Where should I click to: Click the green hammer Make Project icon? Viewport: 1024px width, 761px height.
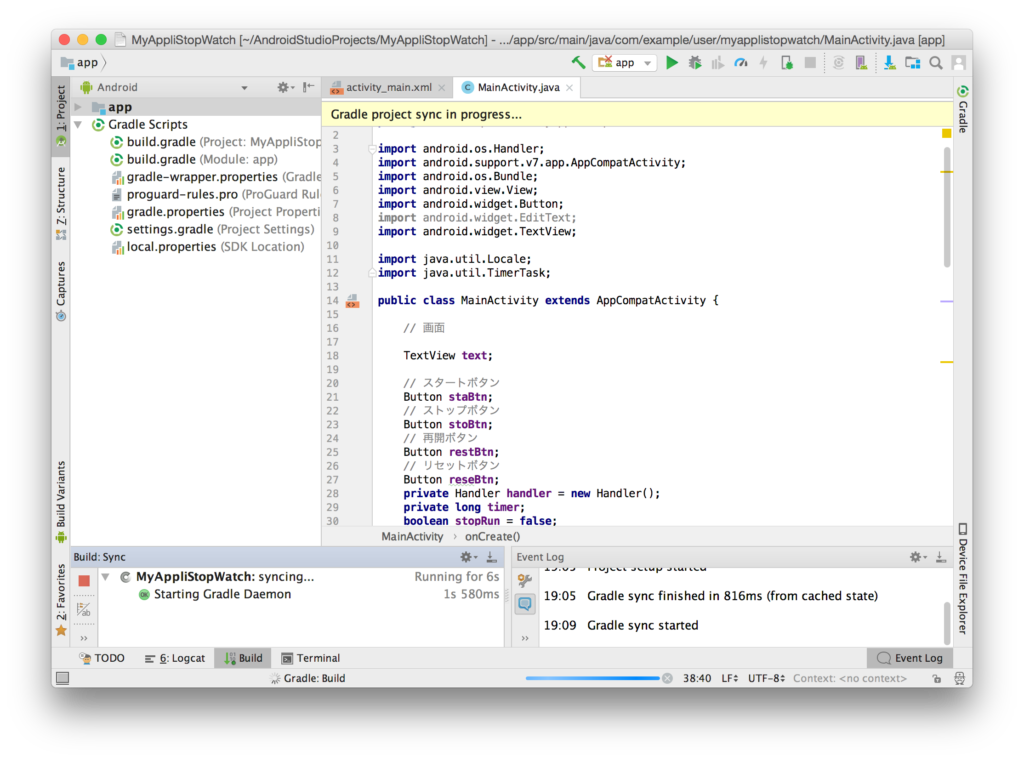578,63
